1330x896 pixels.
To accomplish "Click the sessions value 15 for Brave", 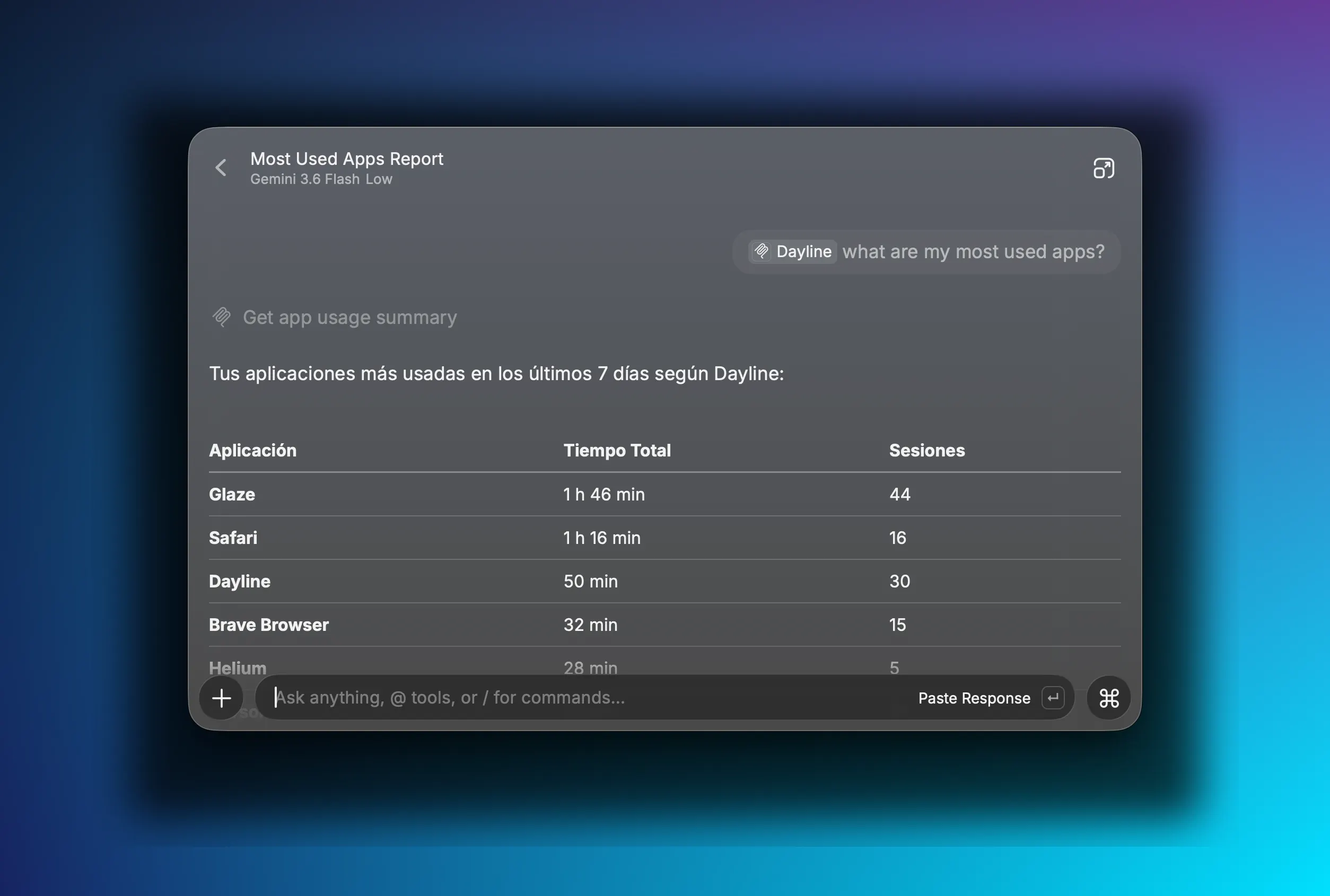I will point(898,625).
